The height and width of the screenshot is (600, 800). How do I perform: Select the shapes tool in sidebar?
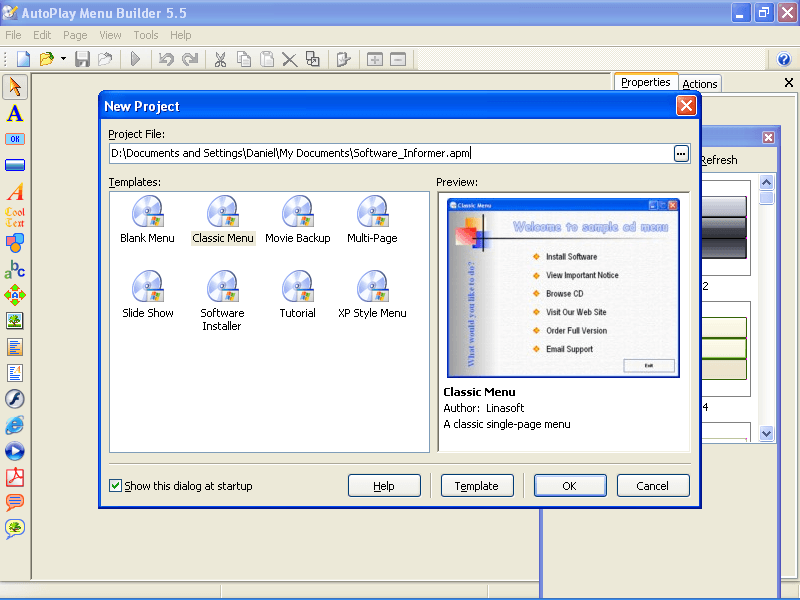[x=15, y=243]
